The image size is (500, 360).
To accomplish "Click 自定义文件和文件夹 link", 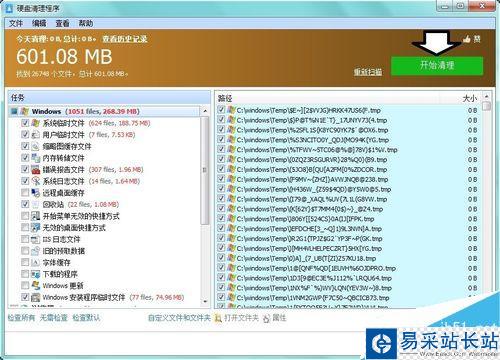I will click(179, 318).
